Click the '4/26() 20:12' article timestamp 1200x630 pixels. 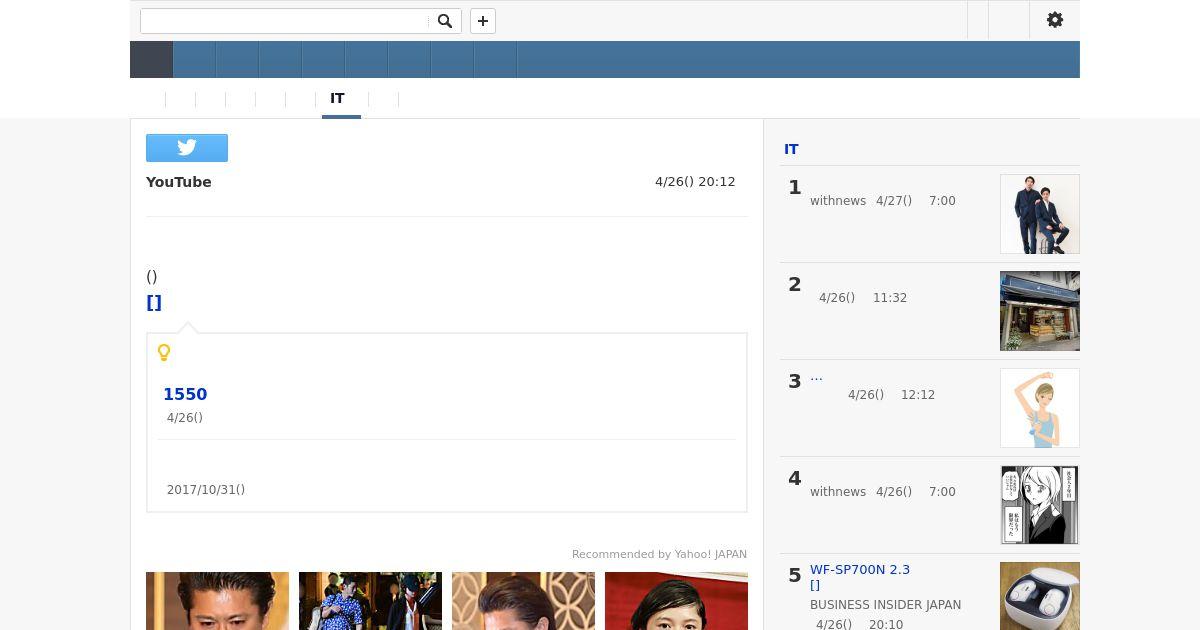(x=695, y=182)
